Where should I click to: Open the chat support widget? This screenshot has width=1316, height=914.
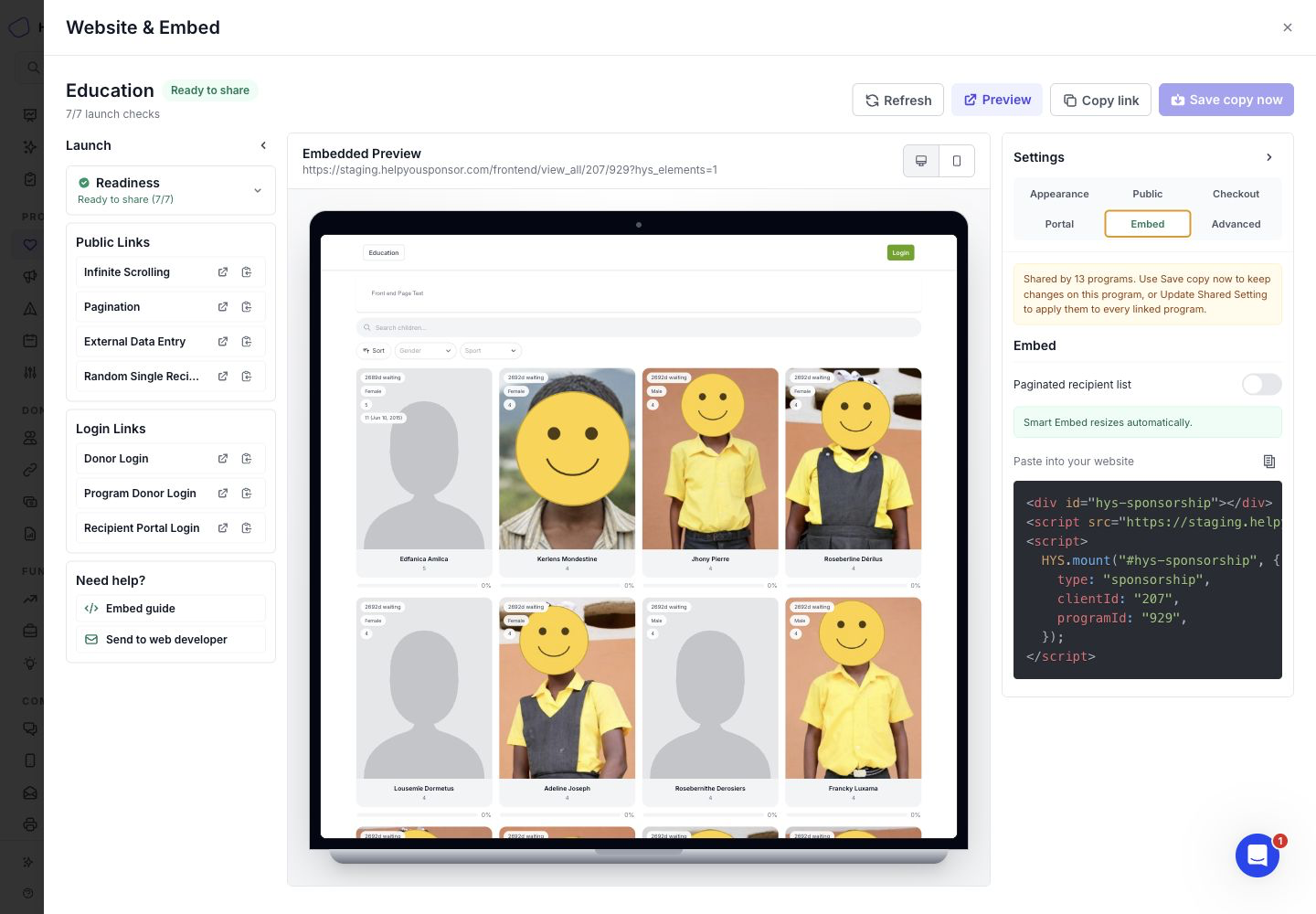pos(1258,856)
